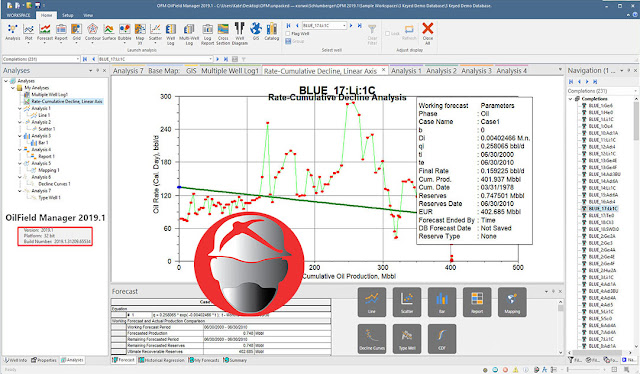Click the Decline Curves tile
This screenshot has height=374, width=640.
tap(372, 339)
